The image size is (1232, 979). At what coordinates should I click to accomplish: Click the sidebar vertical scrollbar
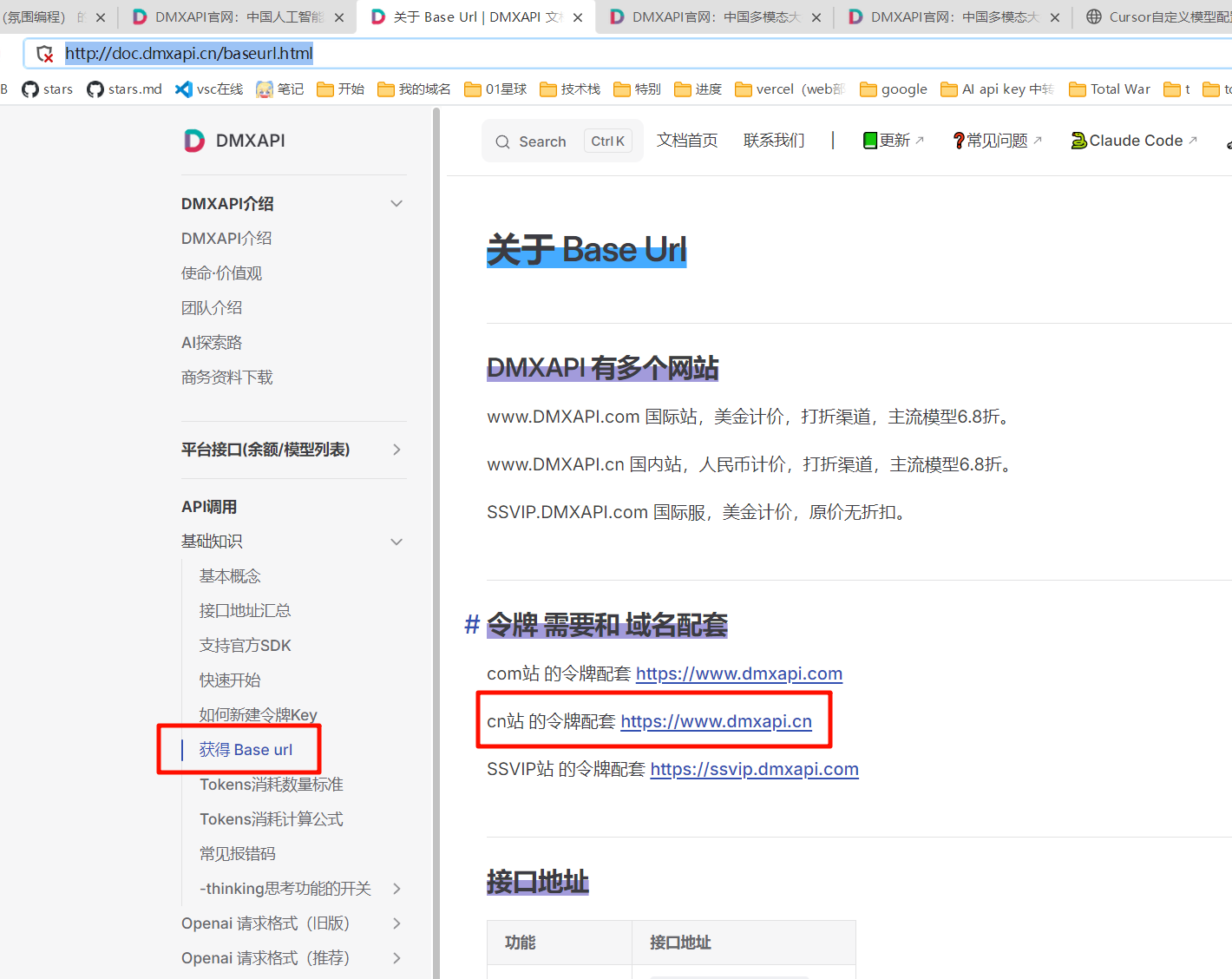tap(436, 543)
